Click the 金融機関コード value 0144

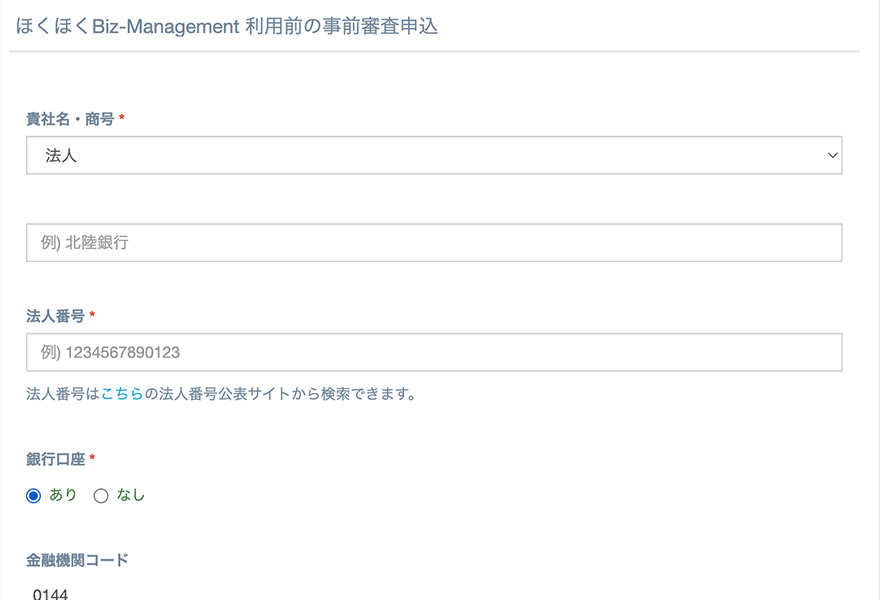50,595
